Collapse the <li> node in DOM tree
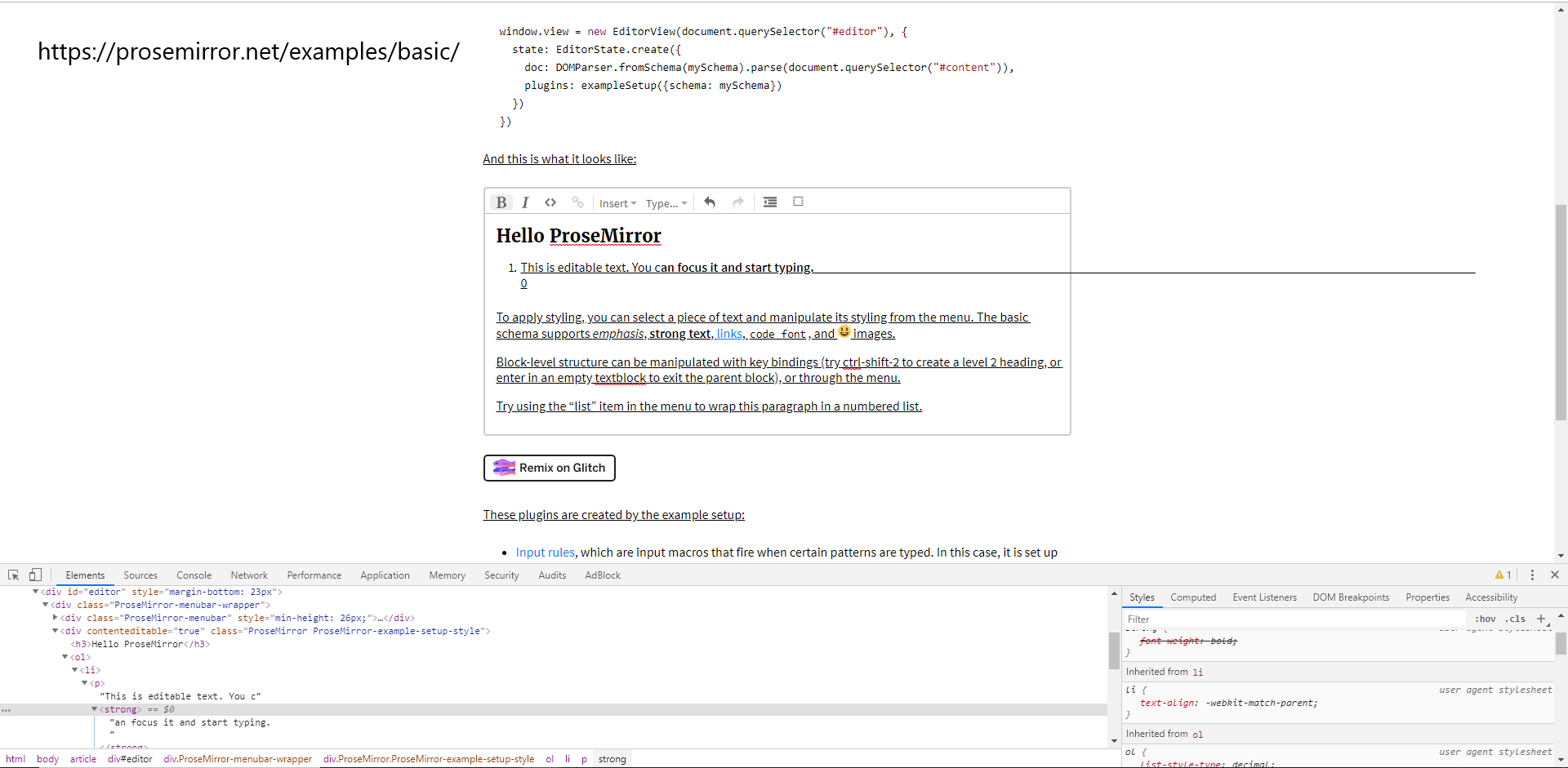This screenshot has height=768, width=1568. point(74,670)
